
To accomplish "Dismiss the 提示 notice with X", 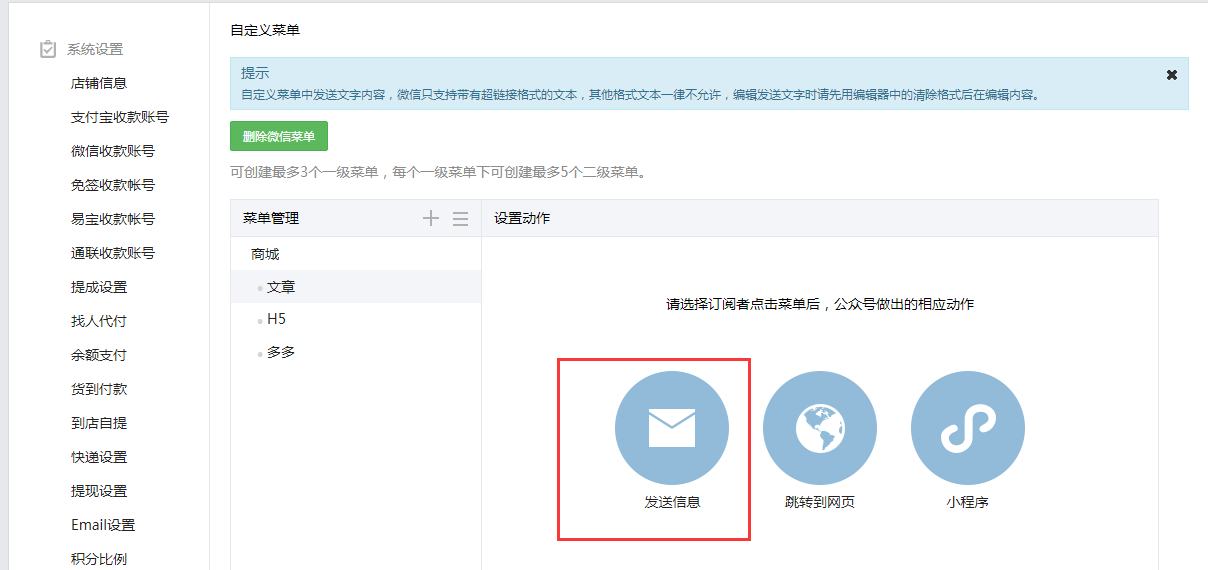I will [x=1172, y=75].
